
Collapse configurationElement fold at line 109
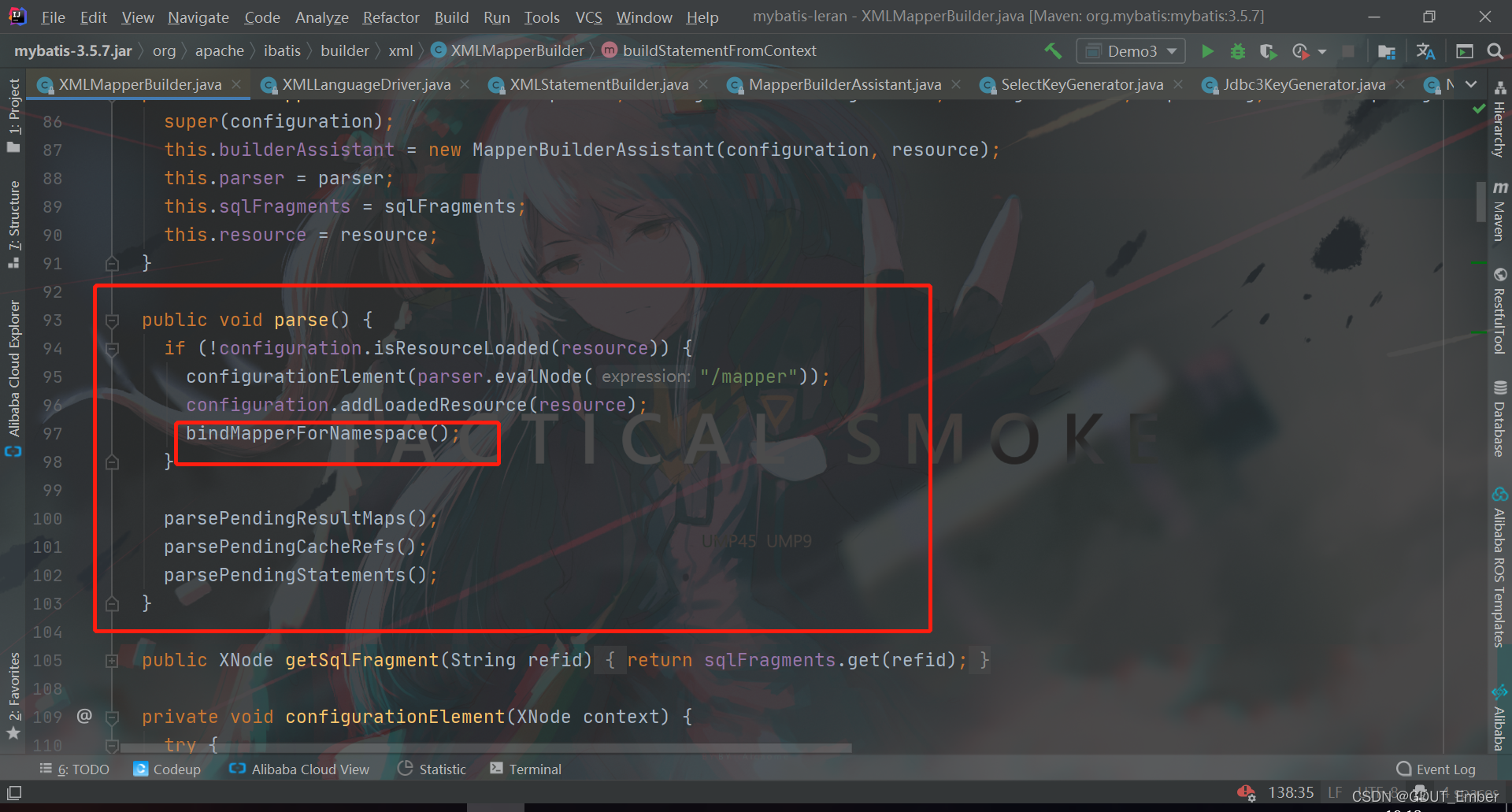112,717
